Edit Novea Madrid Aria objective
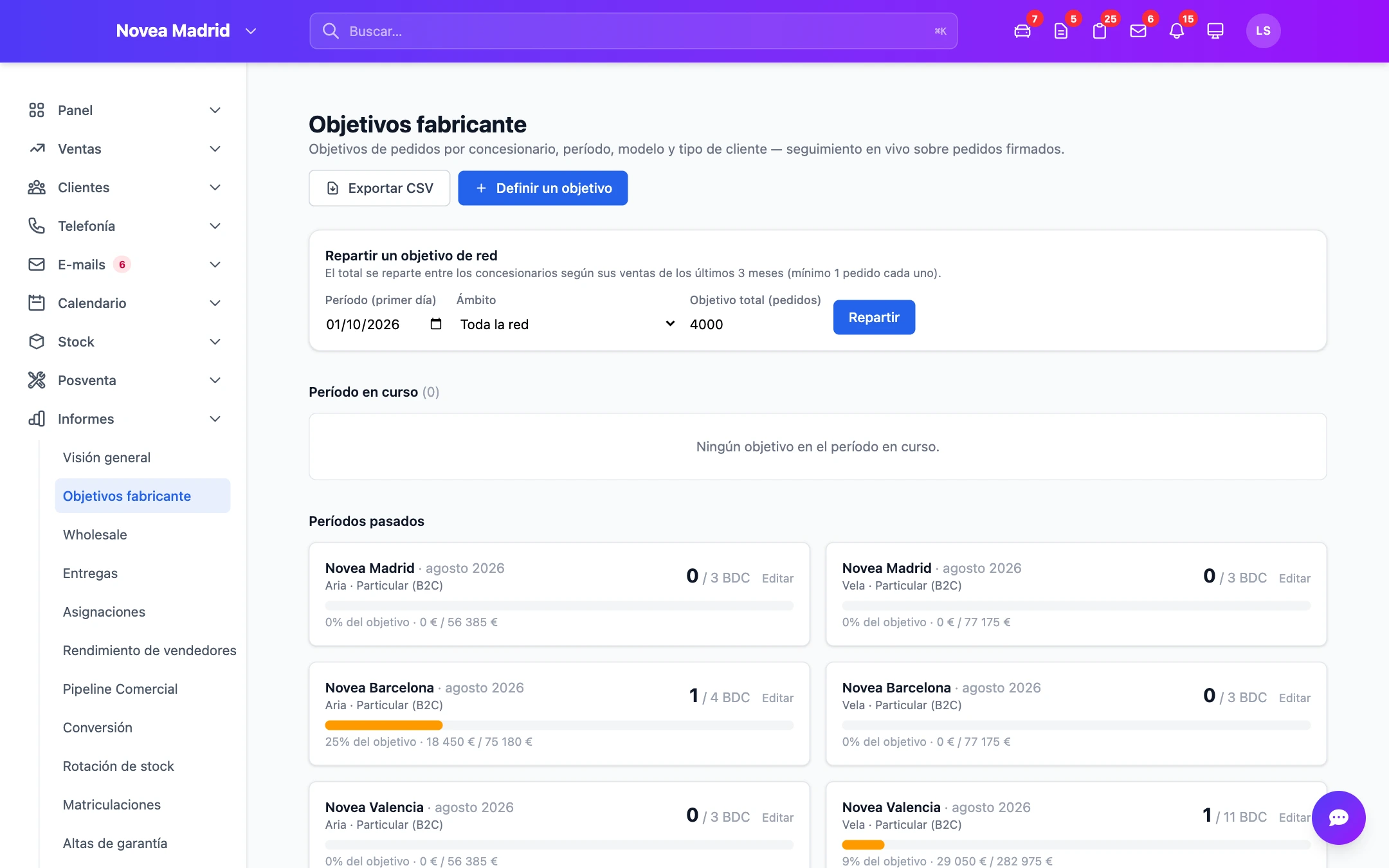 [x=777, y=578]
